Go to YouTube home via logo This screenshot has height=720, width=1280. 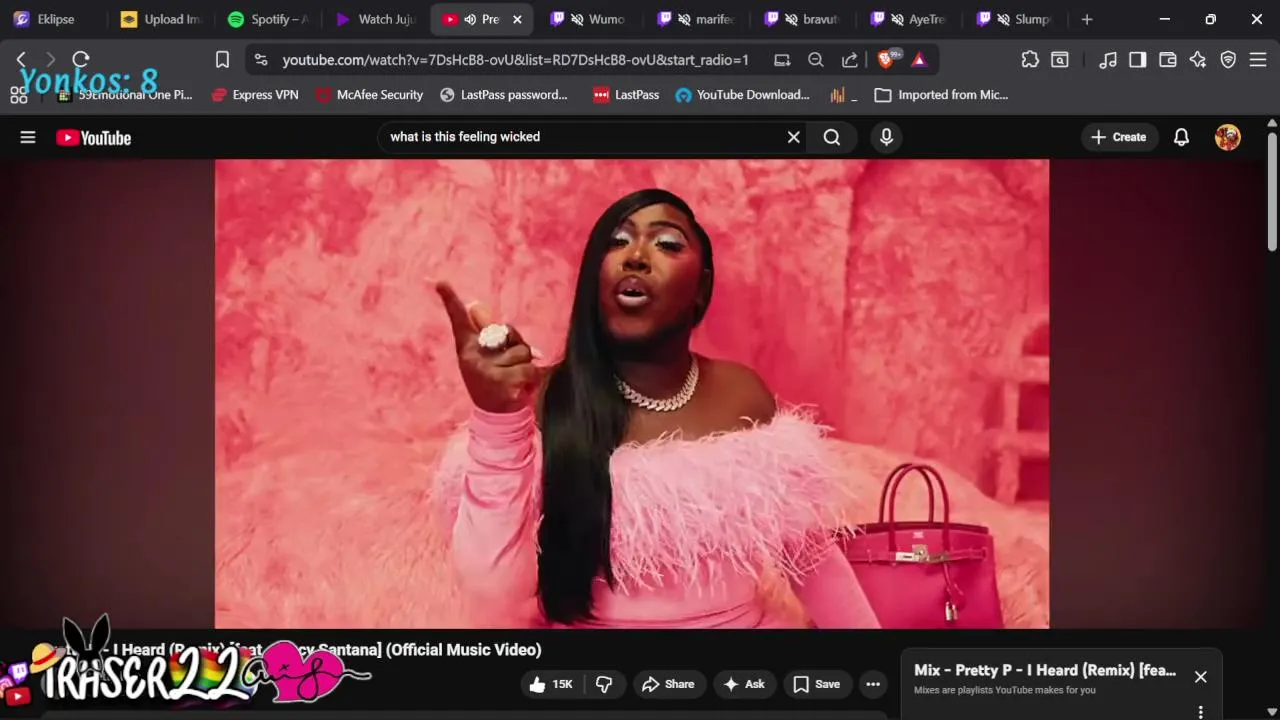pos(93,138)
